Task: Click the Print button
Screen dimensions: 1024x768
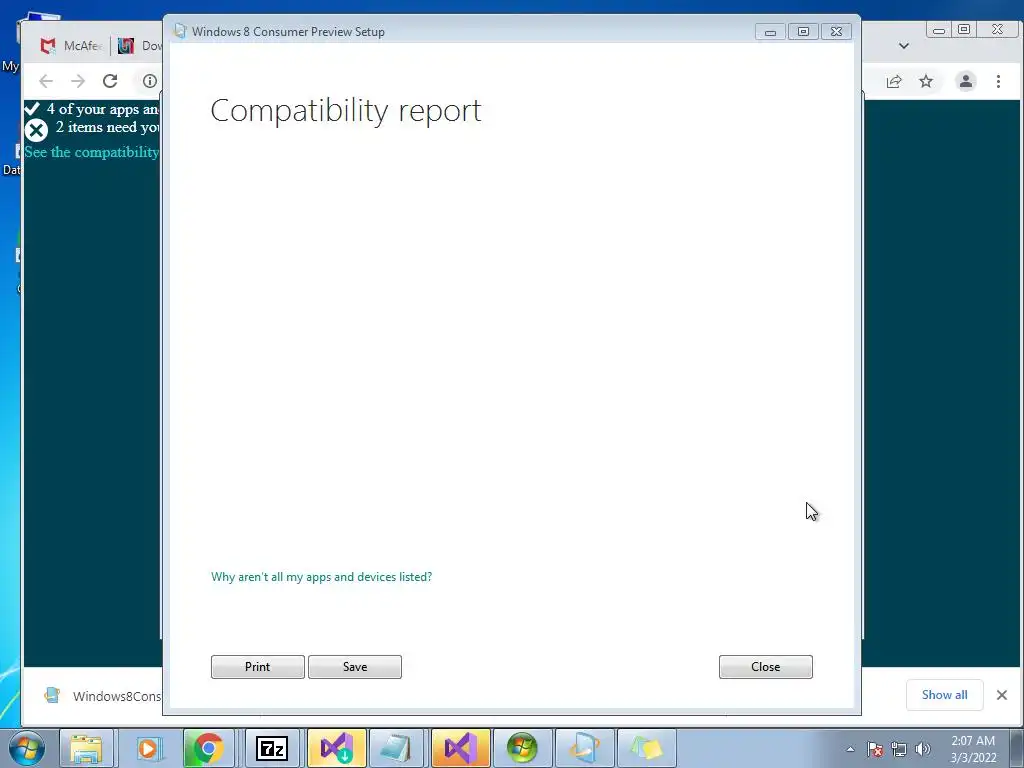Action: [x=257, y=667]
